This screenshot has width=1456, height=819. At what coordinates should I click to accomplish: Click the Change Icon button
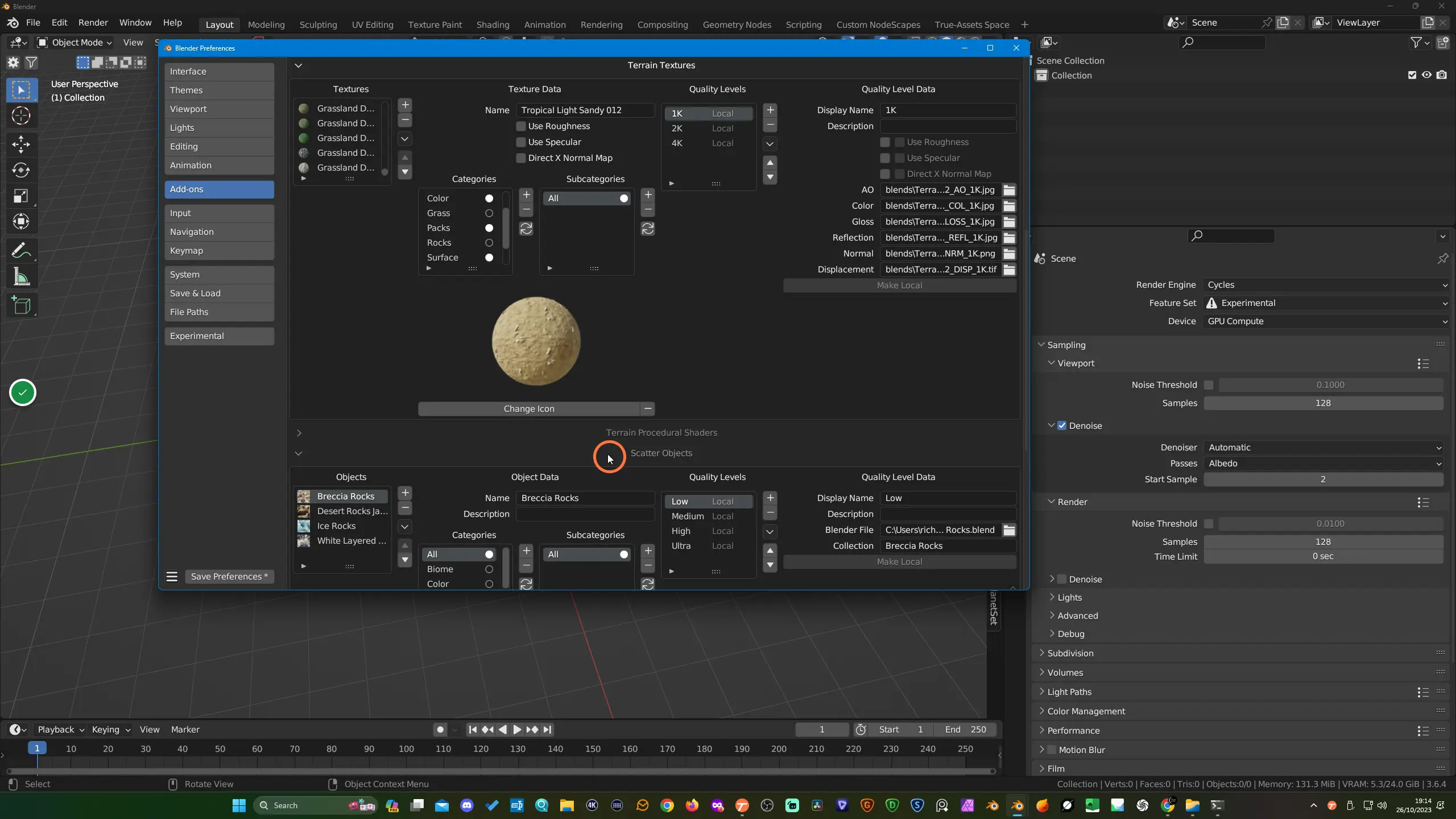point(528,409)
